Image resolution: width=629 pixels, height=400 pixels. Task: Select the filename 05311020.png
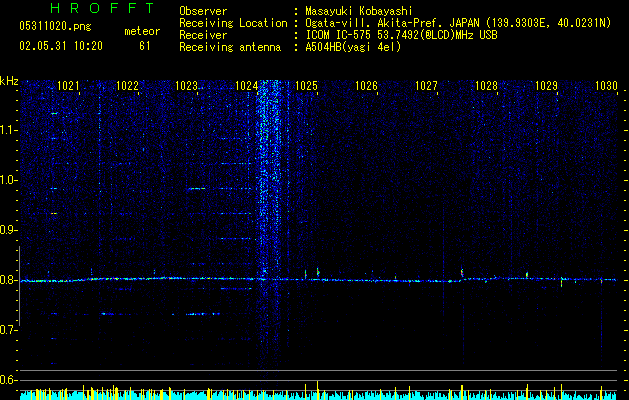tap(55, 27)
